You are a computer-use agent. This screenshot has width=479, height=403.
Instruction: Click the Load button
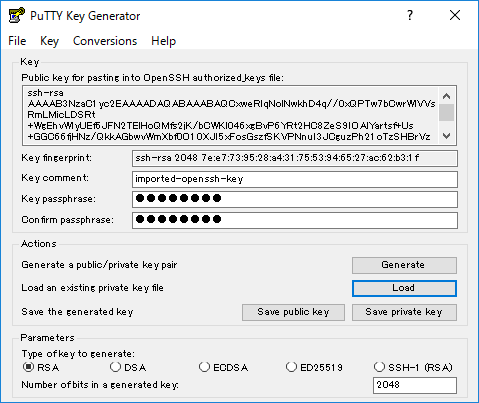pos(404,288)
